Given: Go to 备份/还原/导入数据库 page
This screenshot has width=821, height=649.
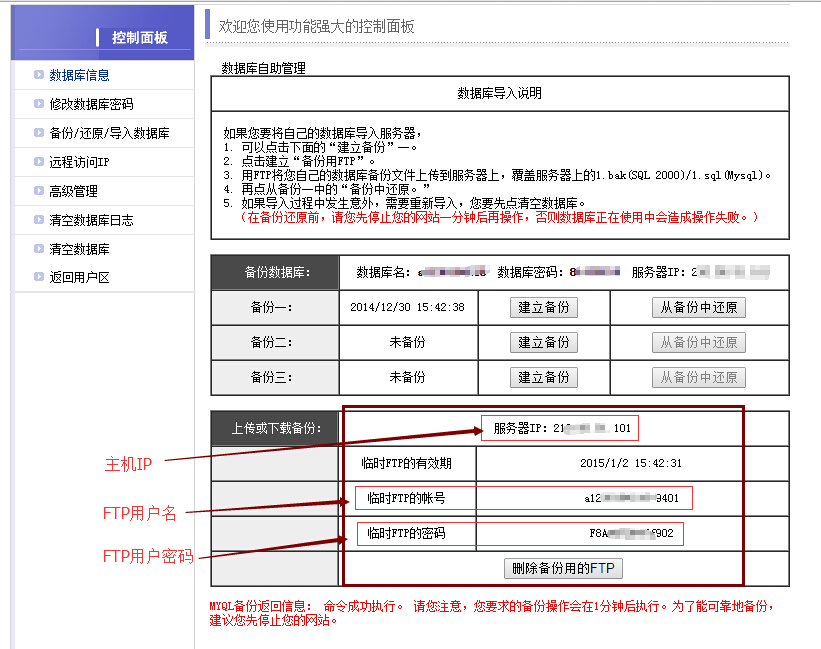Looking at the screenshot, I should [109, 133].
